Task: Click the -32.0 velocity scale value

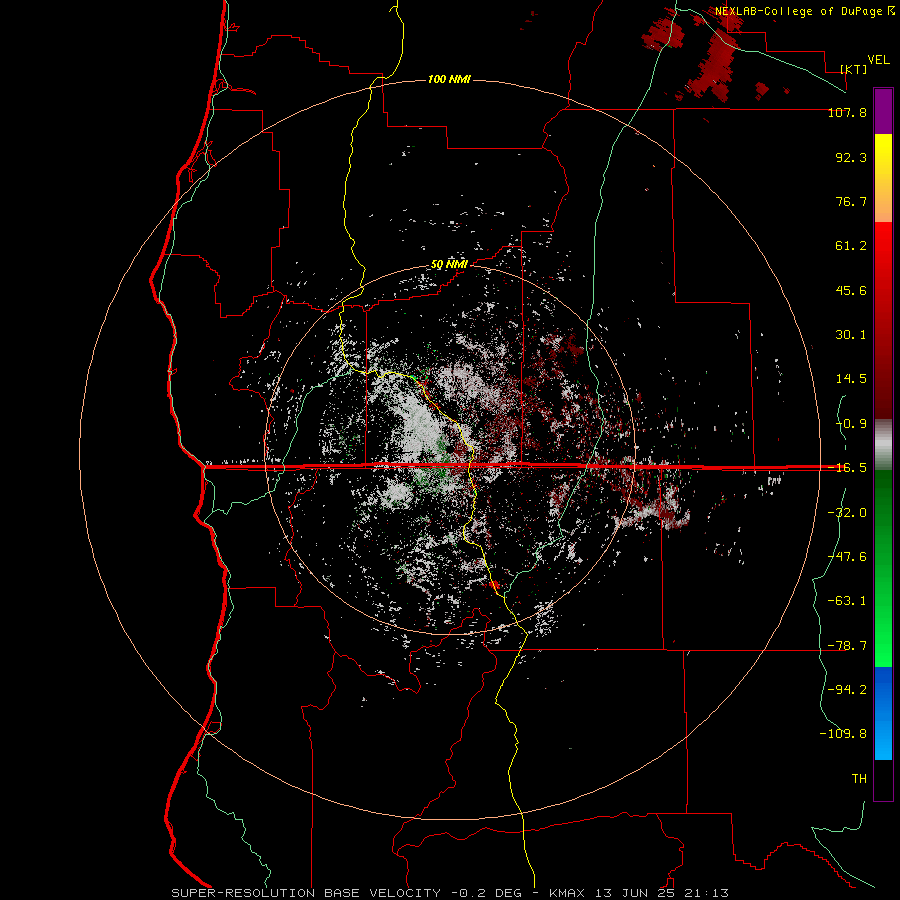Action: pos(847,513)
